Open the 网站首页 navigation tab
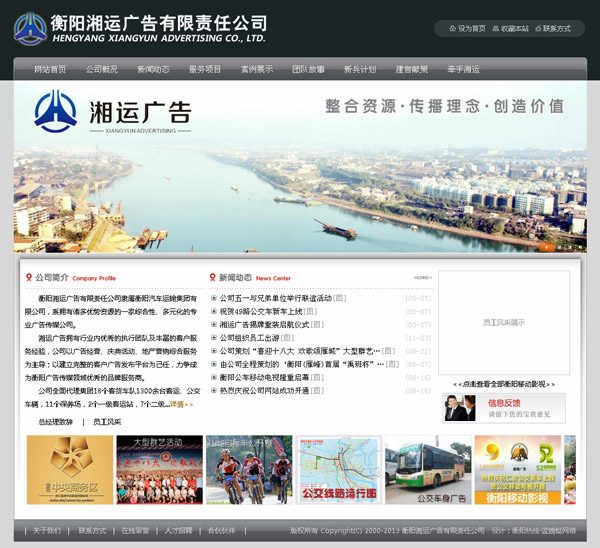This screenshot has width=600, height=548. pyautogui.click(x=50, y=70)
